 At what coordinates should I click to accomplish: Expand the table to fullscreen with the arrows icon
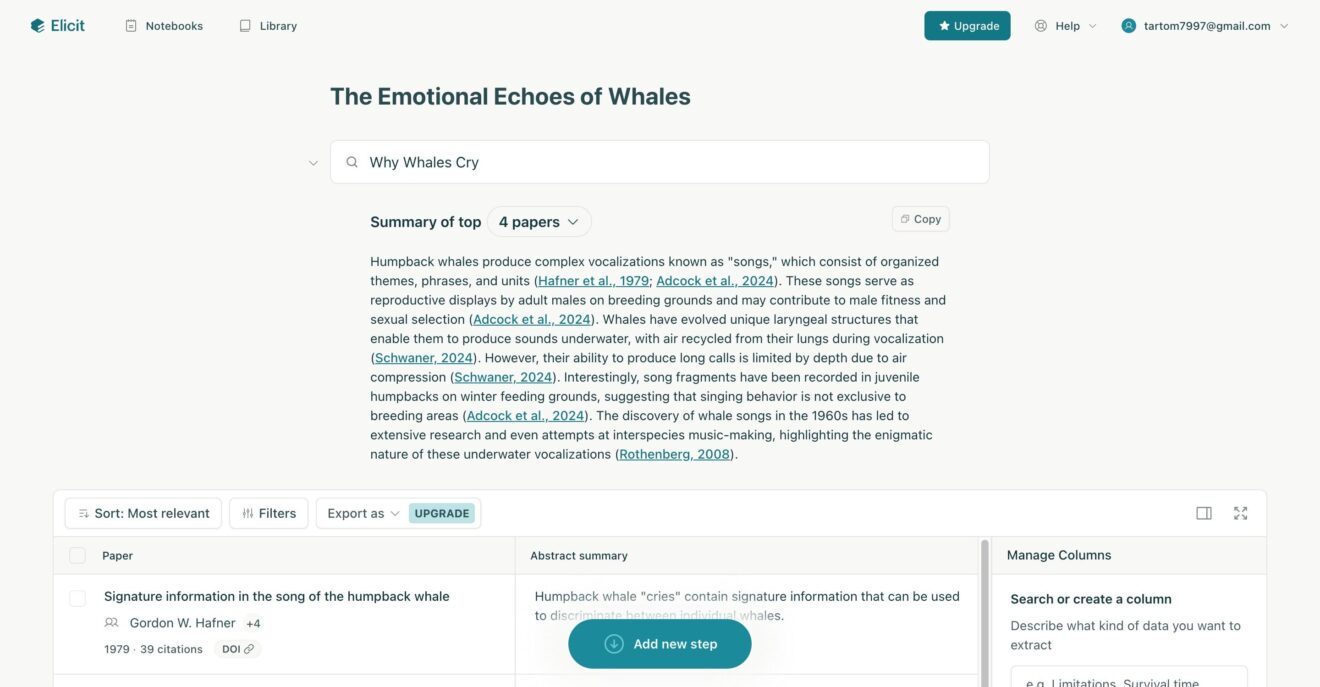1240,512
